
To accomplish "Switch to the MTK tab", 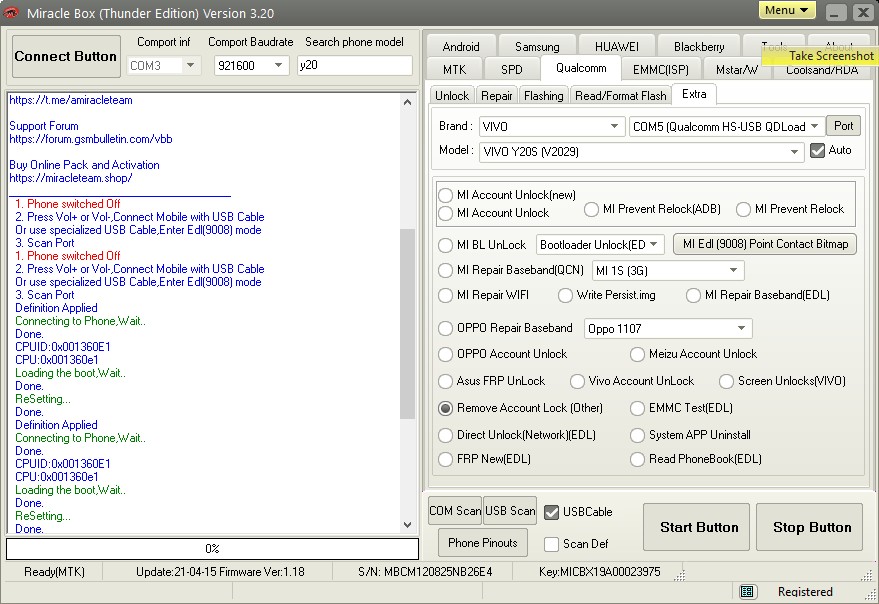I will [454, 70].
